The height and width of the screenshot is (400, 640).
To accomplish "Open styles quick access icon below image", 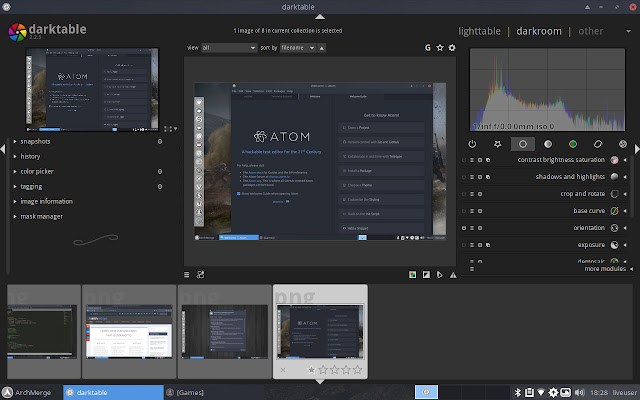I will pos(200,275).
